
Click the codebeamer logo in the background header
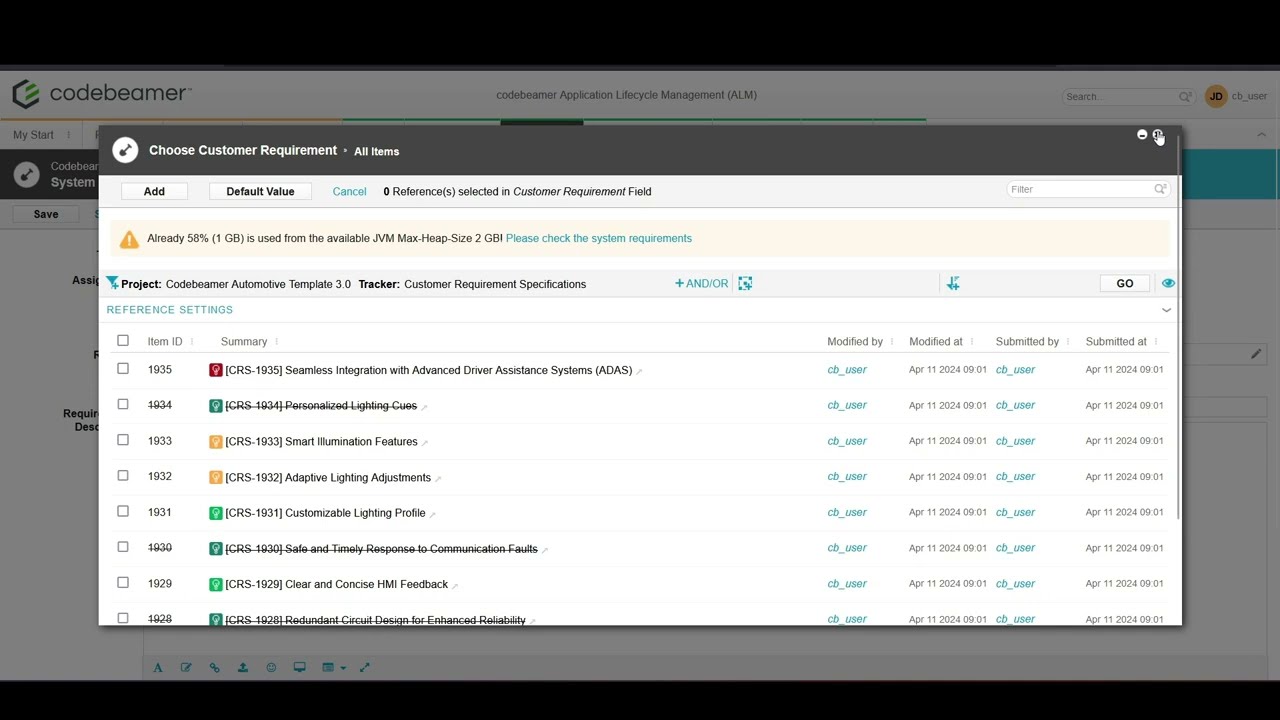point(100,94)
